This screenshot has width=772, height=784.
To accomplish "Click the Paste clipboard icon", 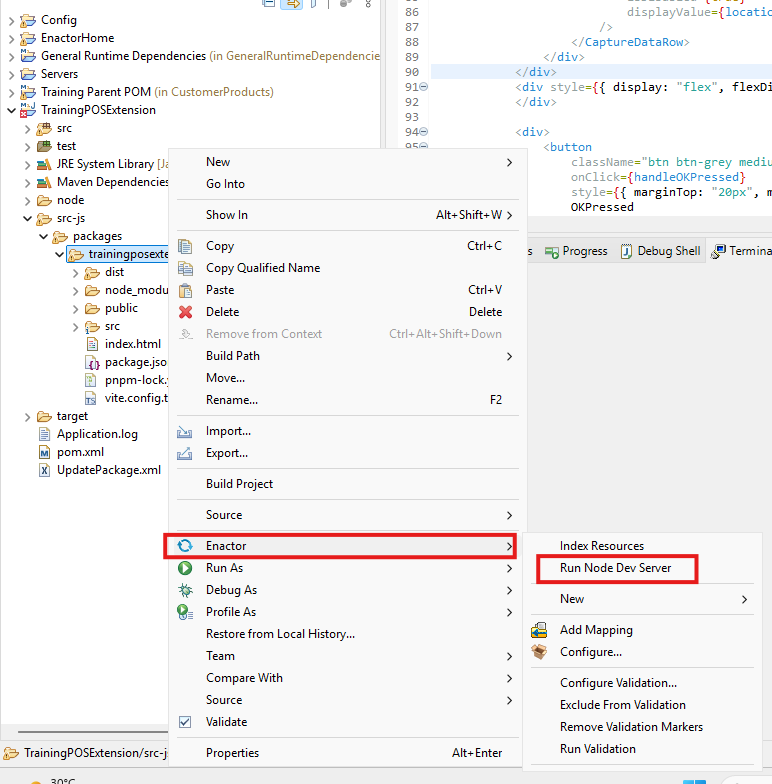I will [185, 290].
